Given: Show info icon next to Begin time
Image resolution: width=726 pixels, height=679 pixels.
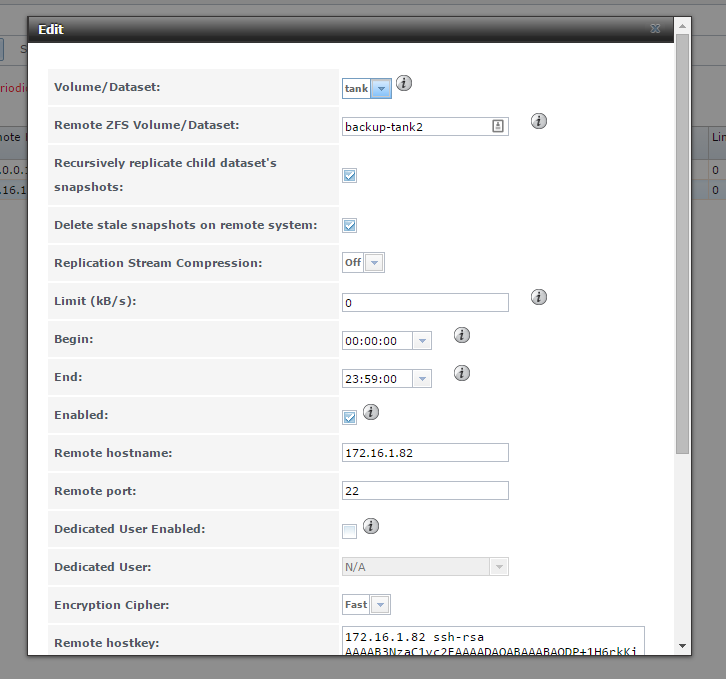Looking at the screenshot, I should (x=462, y=335).
